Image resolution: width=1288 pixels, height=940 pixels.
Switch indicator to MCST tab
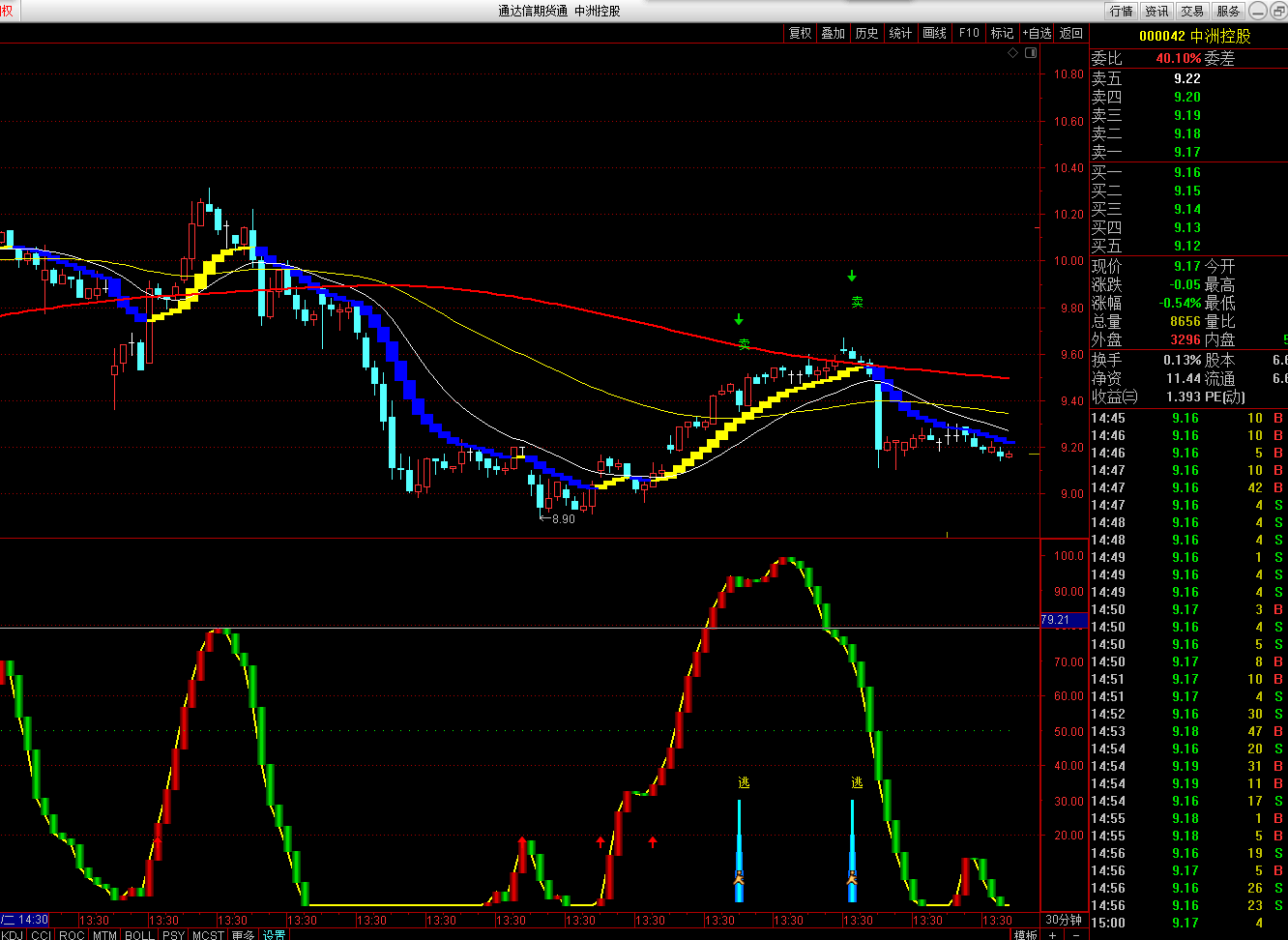pyautogui.click(x=208, y=935)
